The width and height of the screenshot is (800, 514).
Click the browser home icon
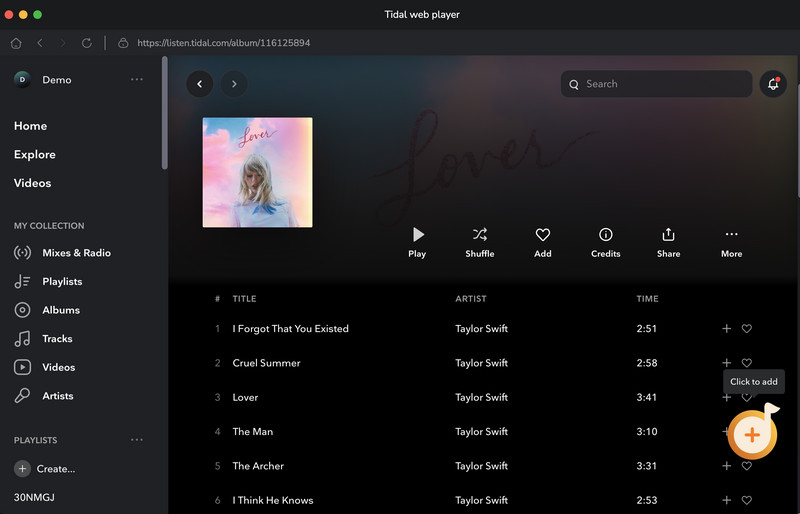[16, 43]
